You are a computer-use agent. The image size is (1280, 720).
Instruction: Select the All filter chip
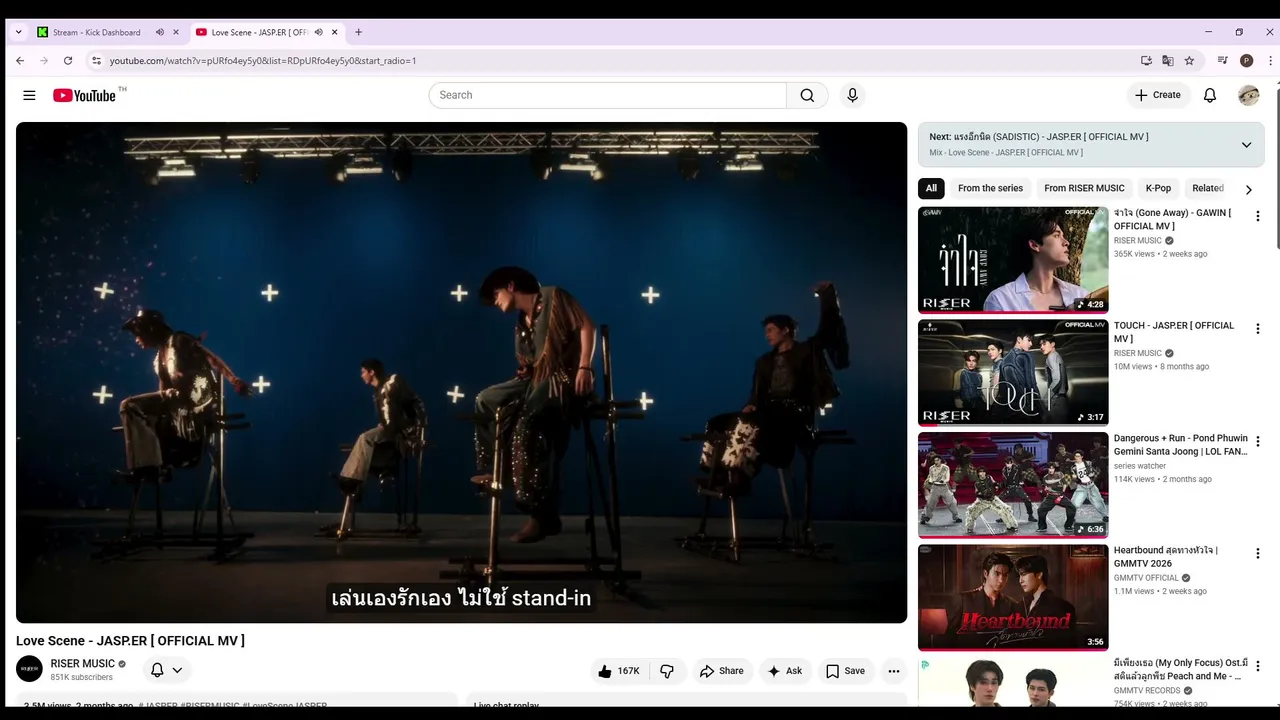tap(931, 188)
